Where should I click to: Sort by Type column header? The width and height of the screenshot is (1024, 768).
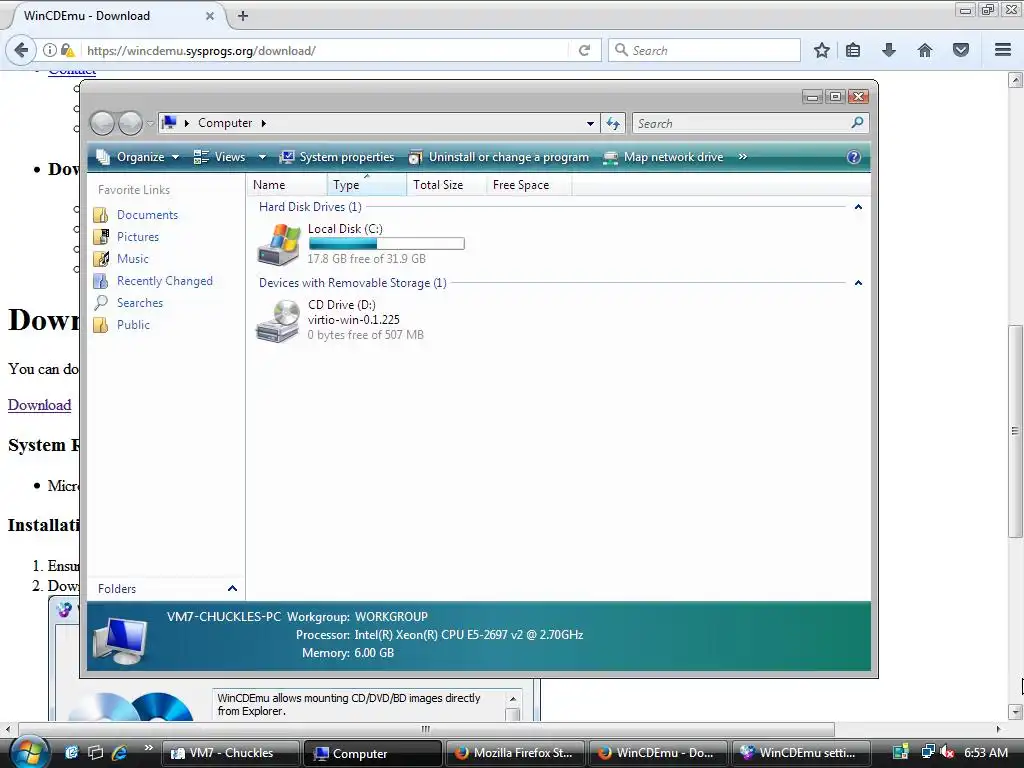click(x=366, y=185)
